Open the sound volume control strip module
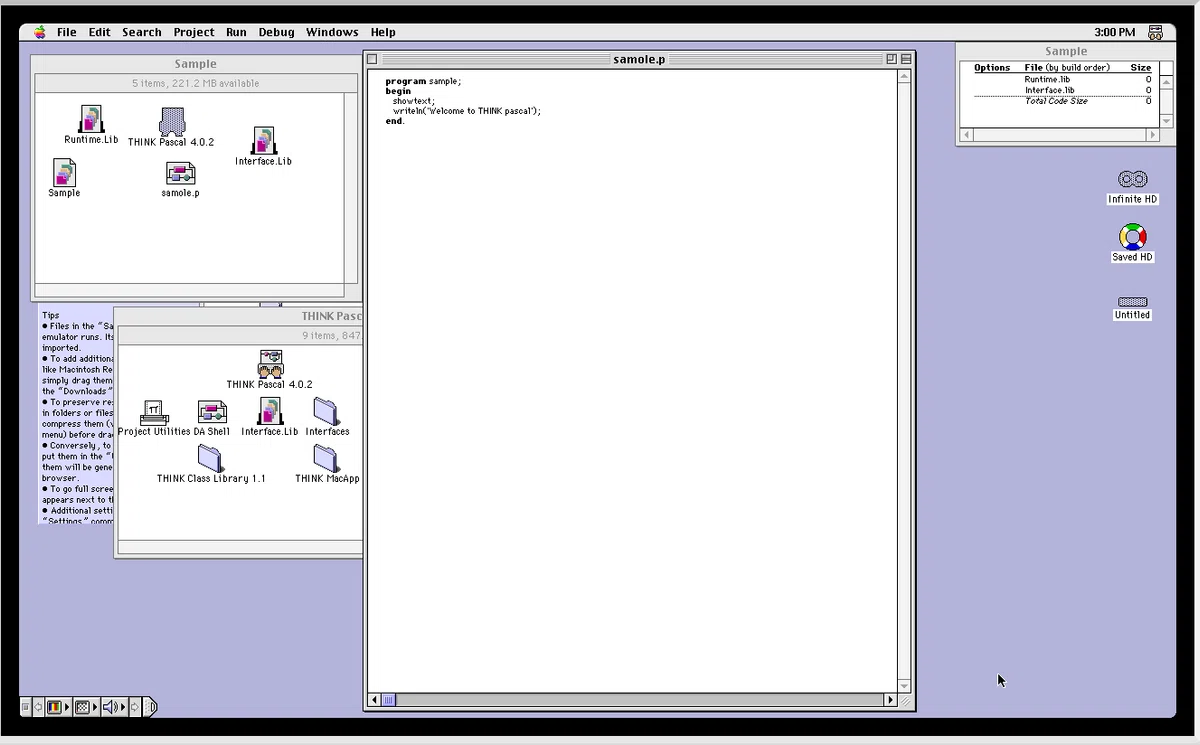Viewport: 1200px width, 745px height. pos(111,707)
